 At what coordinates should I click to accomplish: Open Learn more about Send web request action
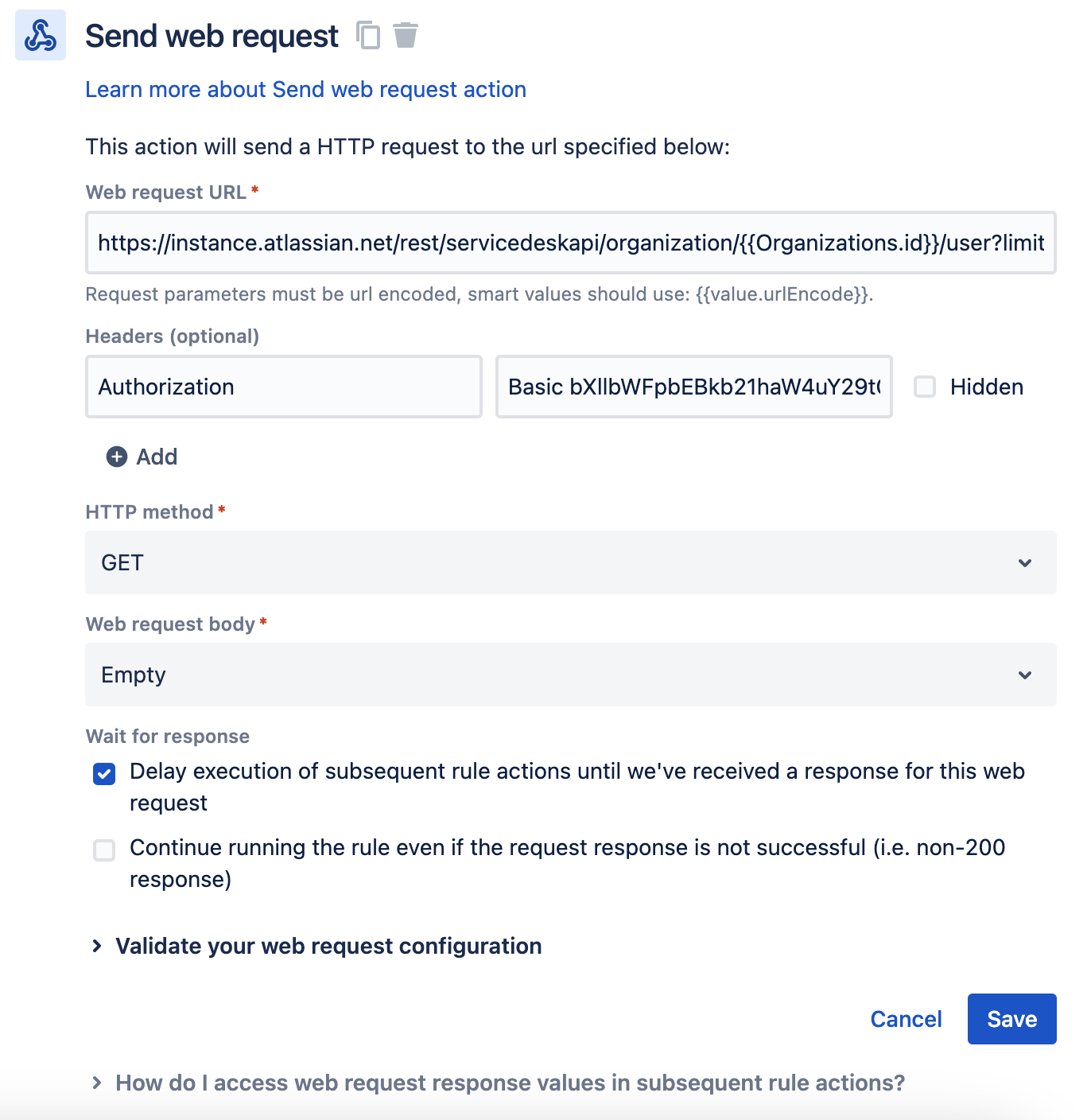point(305,89)
